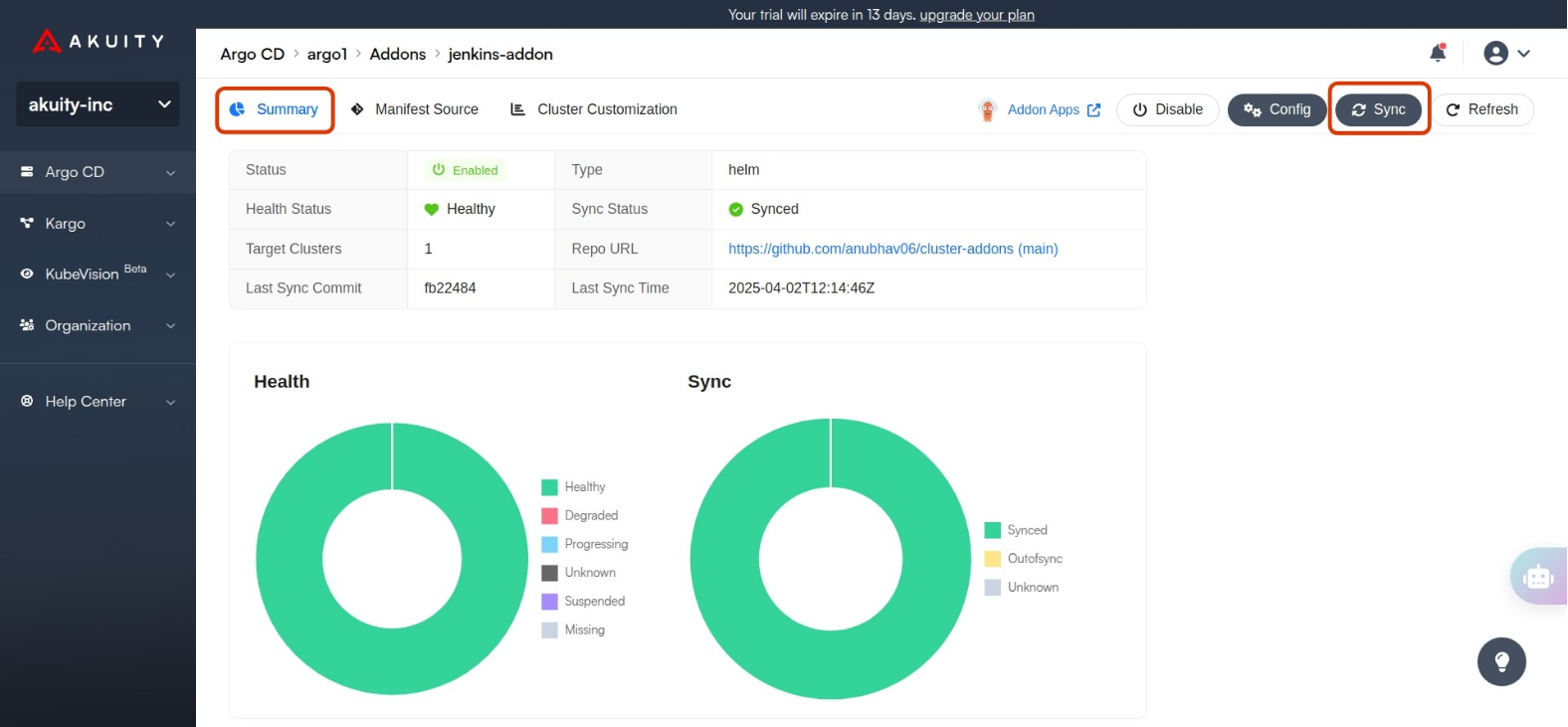Toggle the Degraded legend swatch

click(x=549, y=515)
